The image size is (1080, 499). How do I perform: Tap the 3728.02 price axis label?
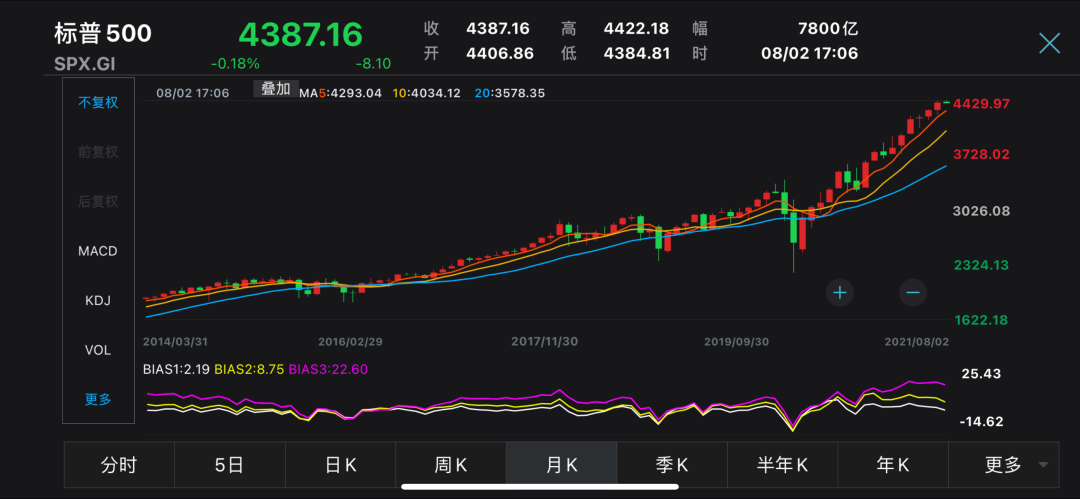click(x=982, y=154)
